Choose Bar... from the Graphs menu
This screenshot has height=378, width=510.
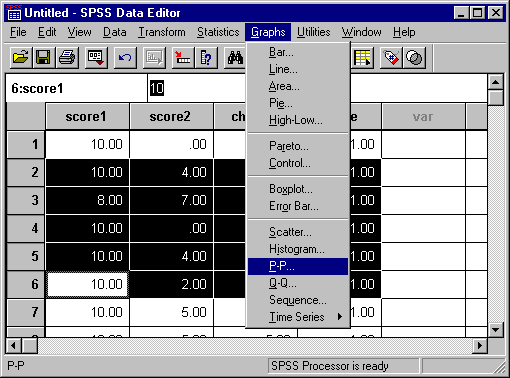(298, 52)
